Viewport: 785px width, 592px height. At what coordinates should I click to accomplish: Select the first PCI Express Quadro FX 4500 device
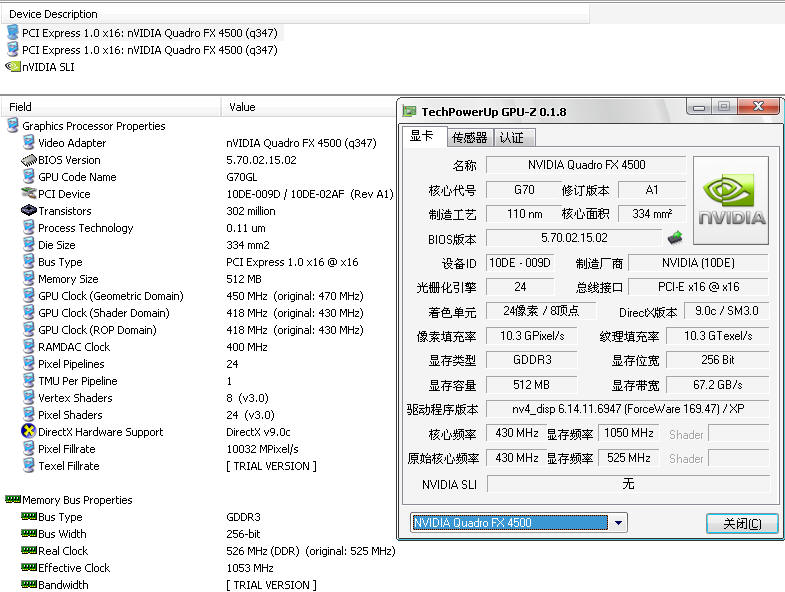coord(150,33)
